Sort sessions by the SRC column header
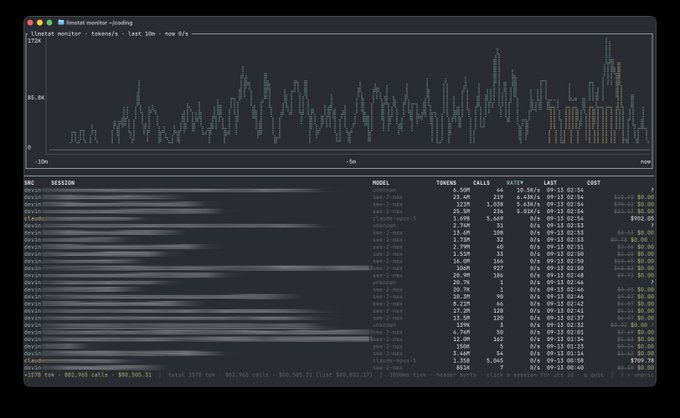680x418 pixels. (x=29, y=183)
